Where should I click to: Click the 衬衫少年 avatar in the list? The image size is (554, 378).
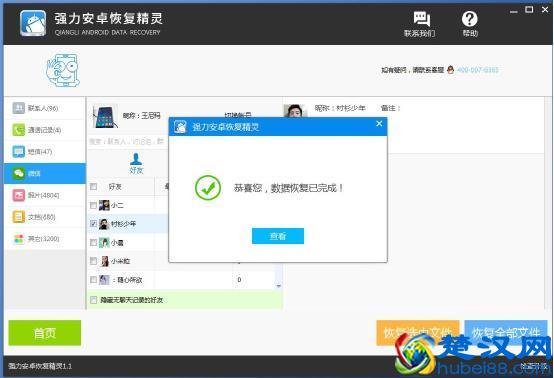coord(104,224)
